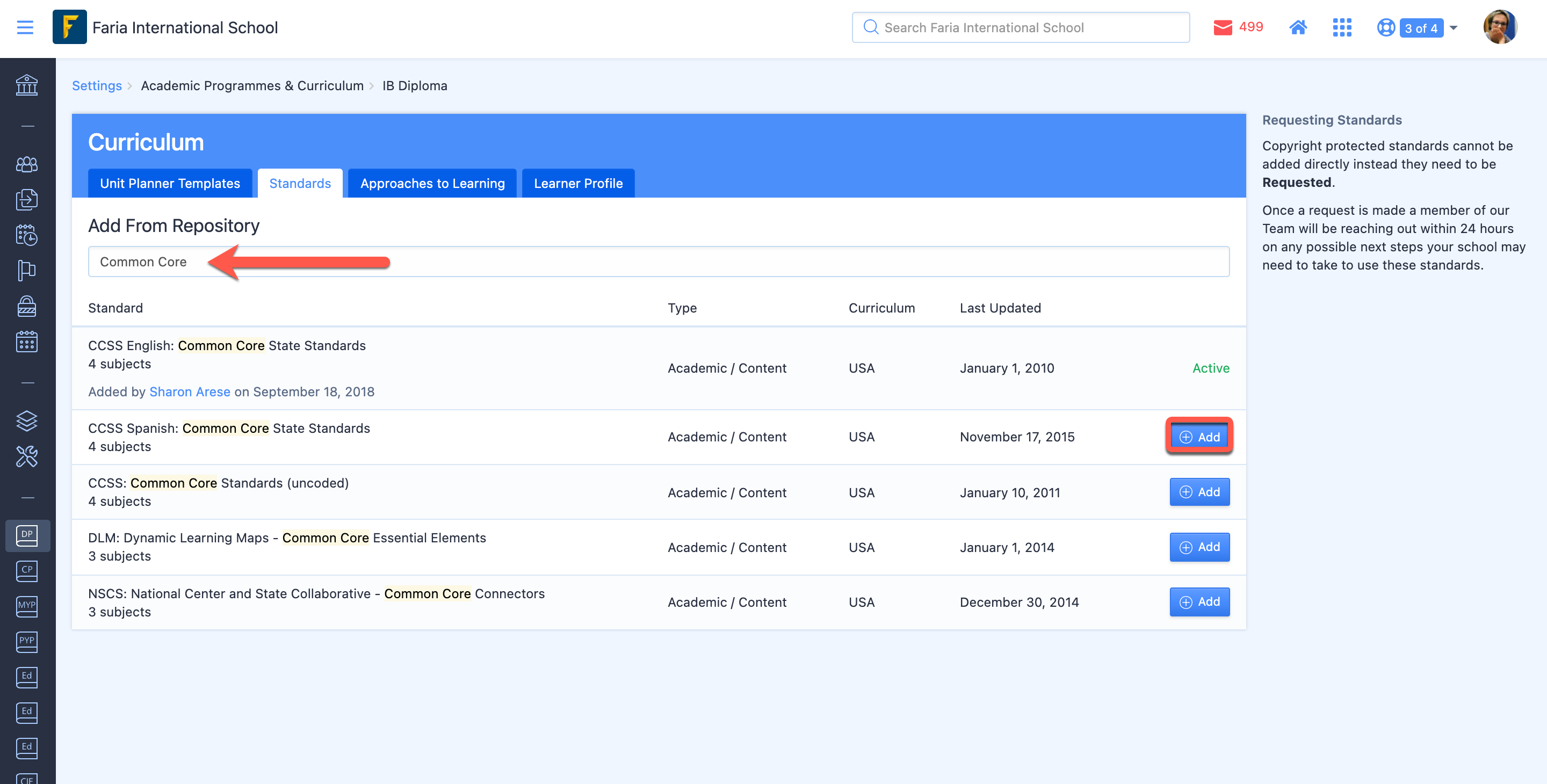Viewport: 1547px width, 784px height.
Task: Select the MYP programme icon
Action: [26, 606]
